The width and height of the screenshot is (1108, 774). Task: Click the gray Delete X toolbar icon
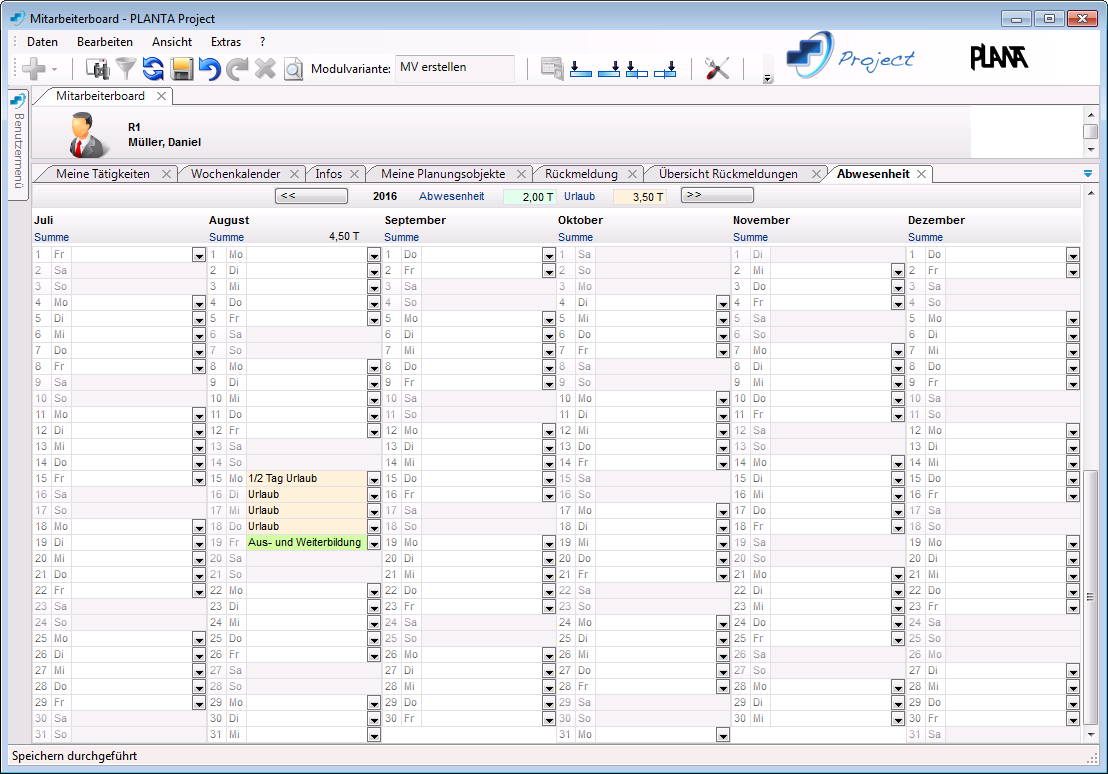pos(265,68)
